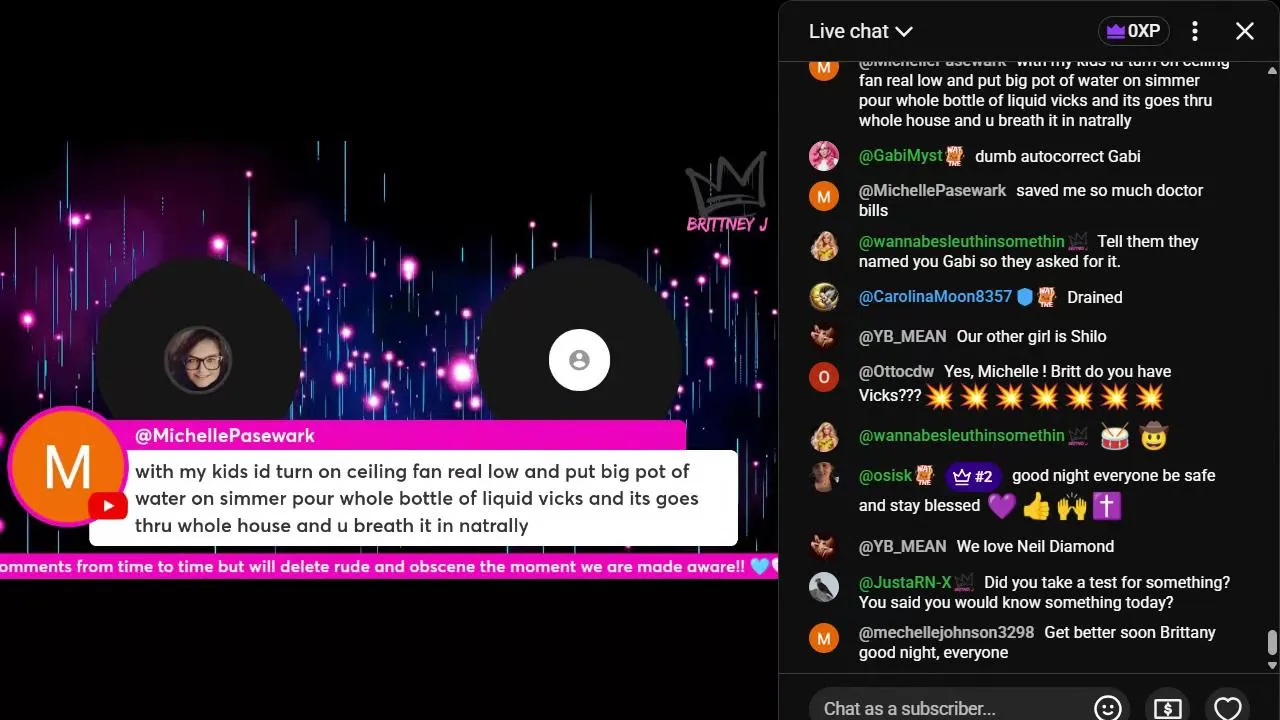Close the live chat panel

click(1245, 31)
